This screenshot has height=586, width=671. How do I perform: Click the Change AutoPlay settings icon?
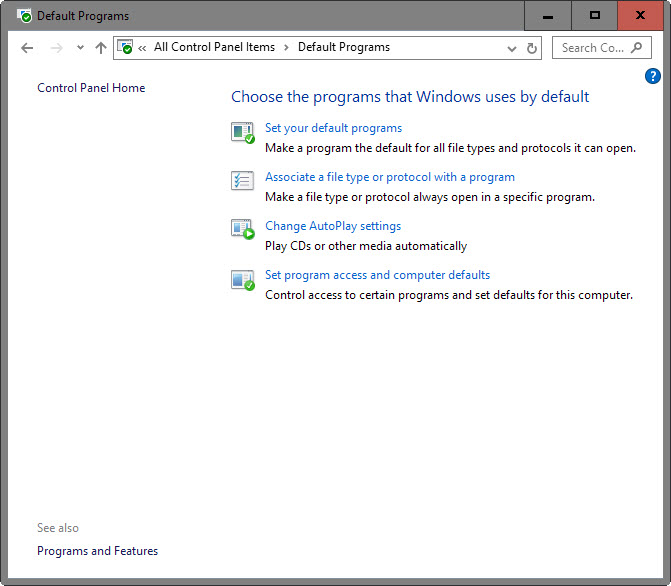pyautogui.click(x=243, y=229)
